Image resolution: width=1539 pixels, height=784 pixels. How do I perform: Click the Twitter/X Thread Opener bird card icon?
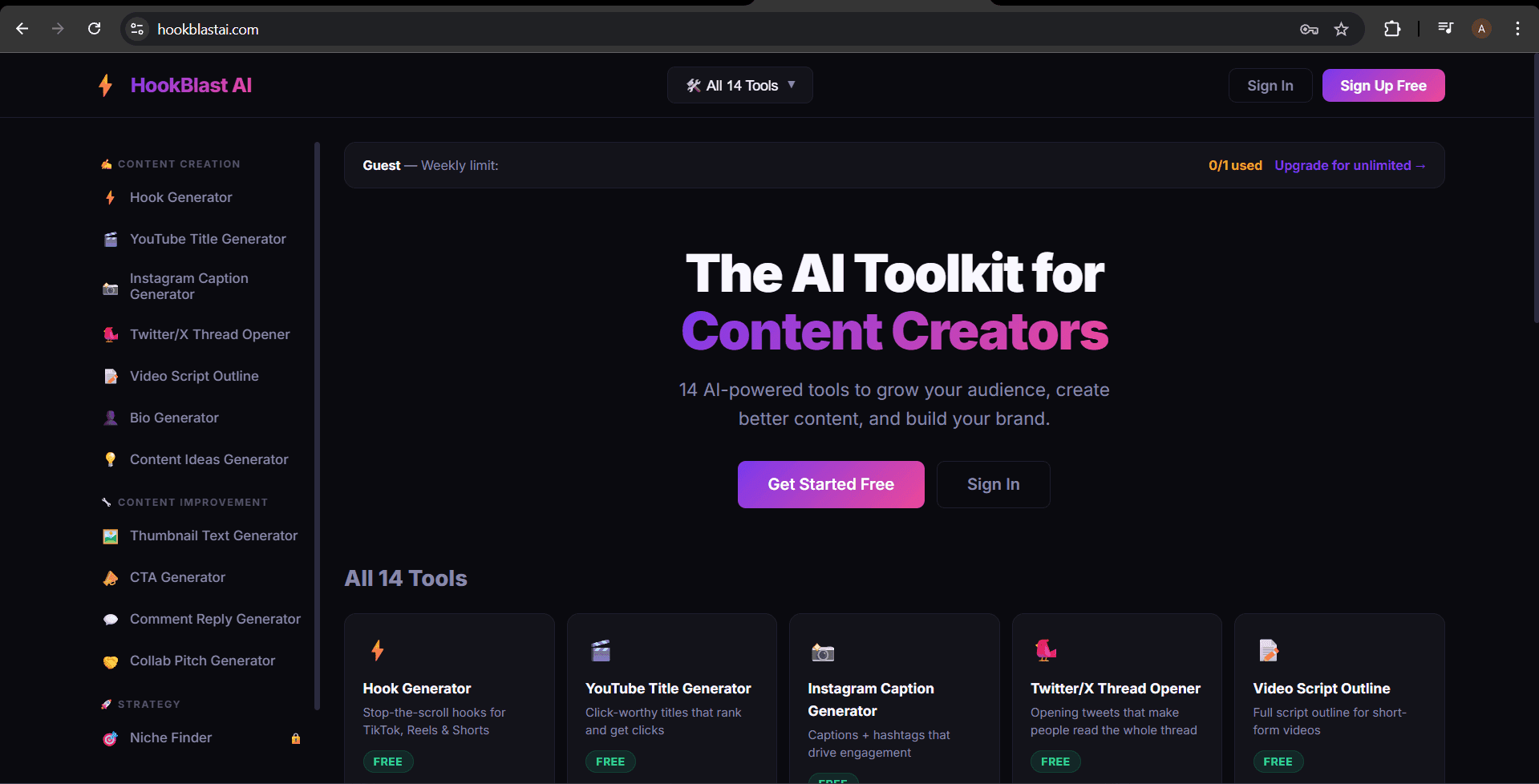(x=1046, y=650)
